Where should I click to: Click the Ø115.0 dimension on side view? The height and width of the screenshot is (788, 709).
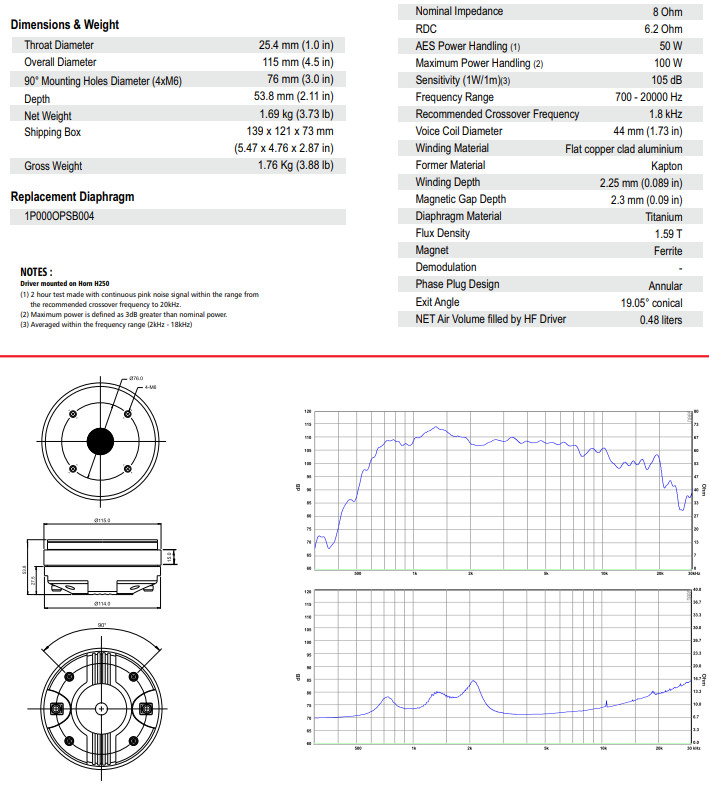[x=102, y=520]
